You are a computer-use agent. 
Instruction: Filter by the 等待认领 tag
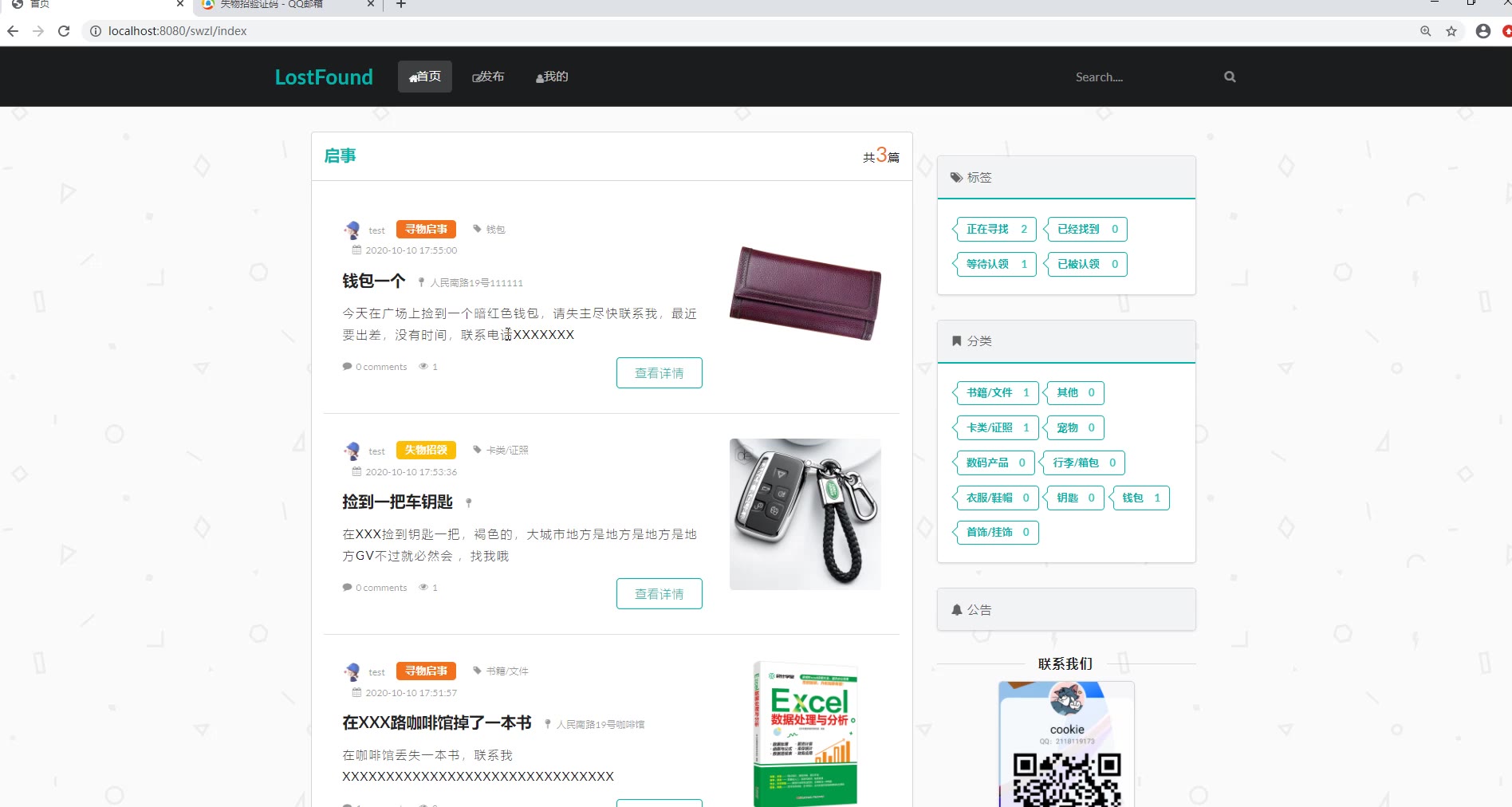pyautogui.click(x=995, y=264)
